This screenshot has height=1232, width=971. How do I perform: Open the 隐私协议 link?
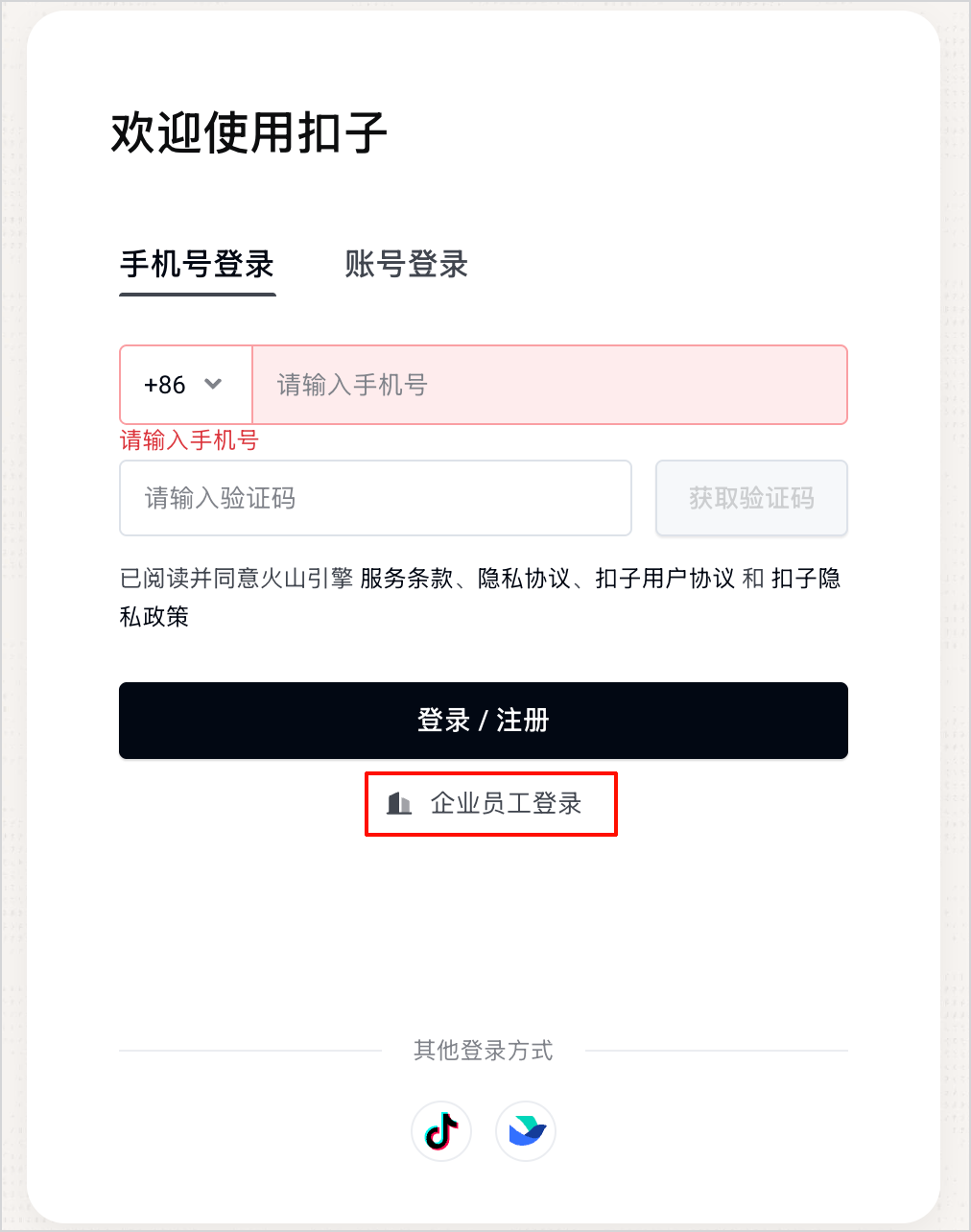click(x=524, y=579)
